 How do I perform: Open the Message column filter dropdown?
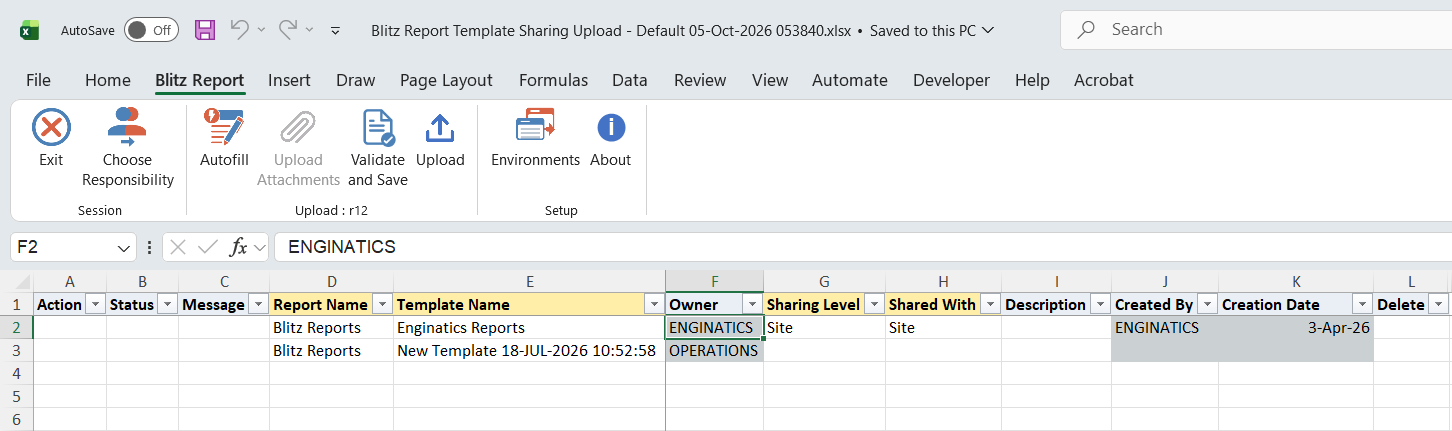point(258,304)
